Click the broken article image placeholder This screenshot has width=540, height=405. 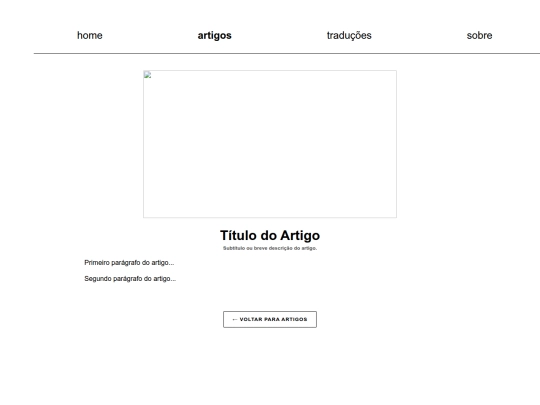(x=270, y=144)
